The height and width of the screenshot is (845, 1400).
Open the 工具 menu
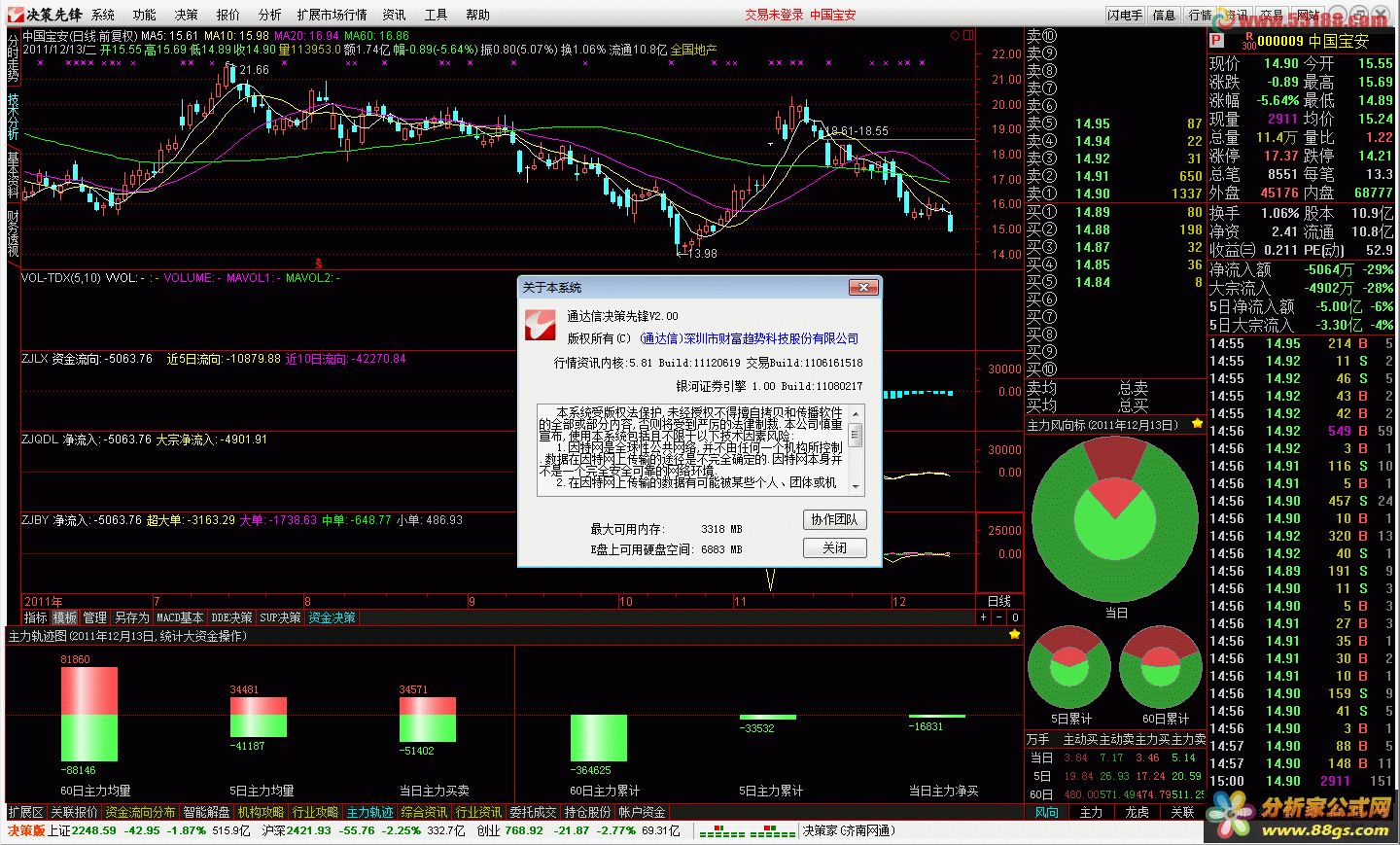pos(437,15)
